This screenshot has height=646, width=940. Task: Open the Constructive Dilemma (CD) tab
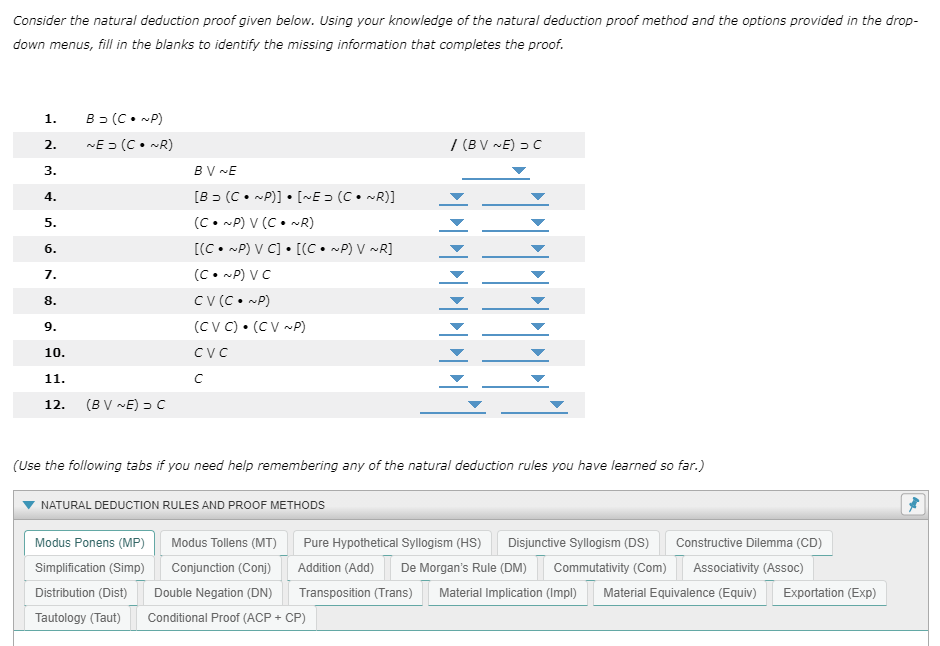pyautogui.click(x=749, y=542)
